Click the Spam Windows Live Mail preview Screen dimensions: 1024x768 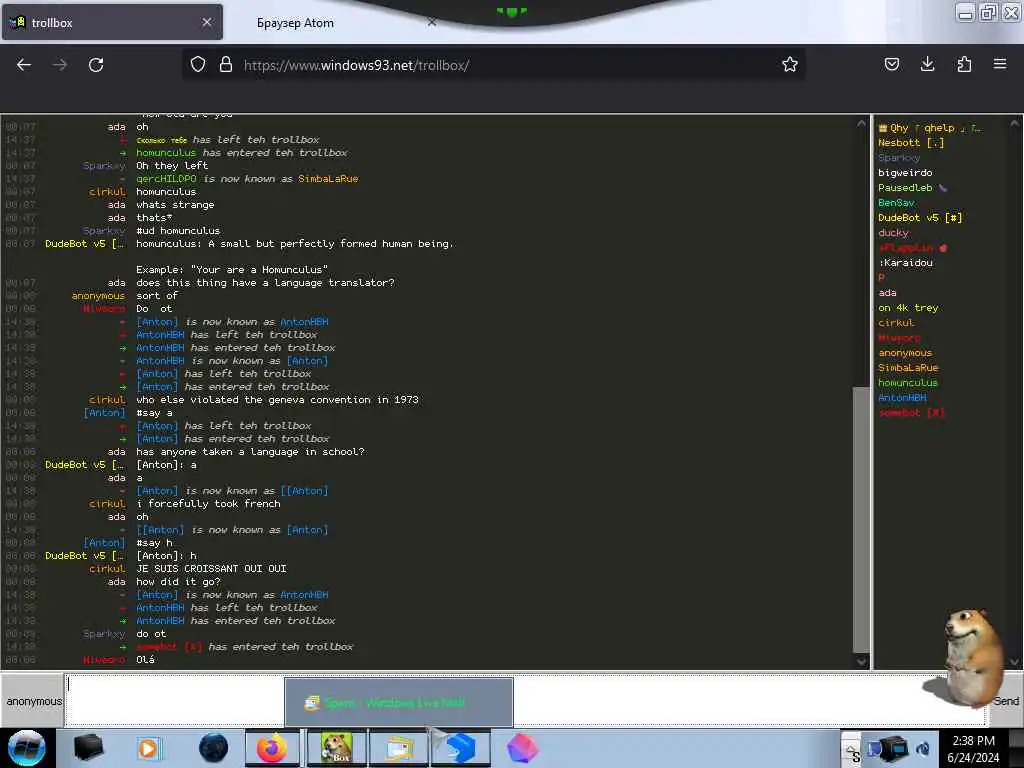tap(398, 703)
